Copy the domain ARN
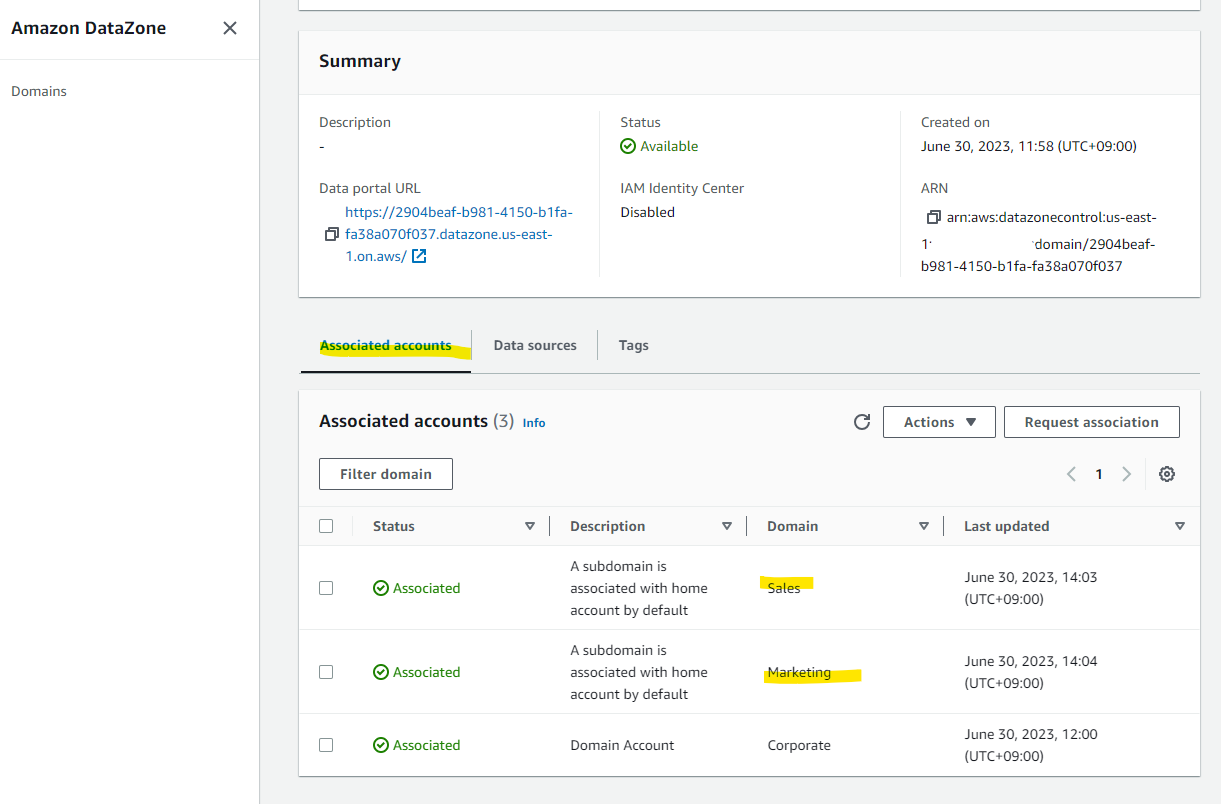This screenshot has width=1221, height=804. (x=934, y=217)
